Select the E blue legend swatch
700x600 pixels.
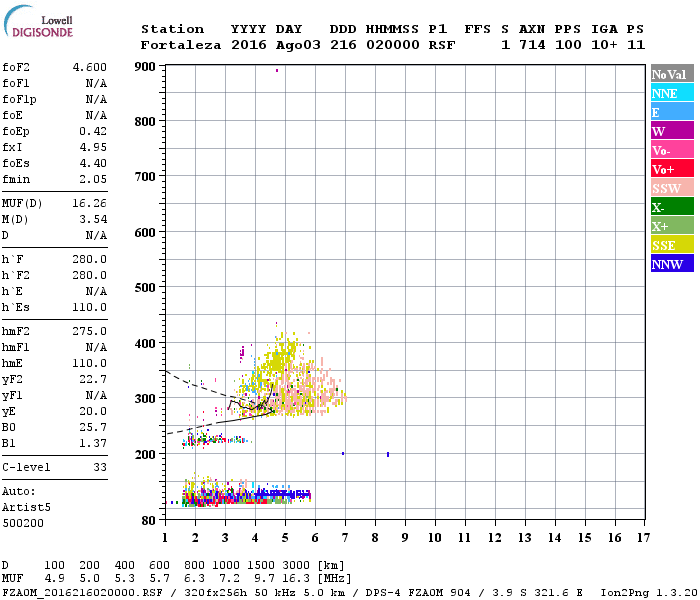pyautogui.click(x=672, y=112)
